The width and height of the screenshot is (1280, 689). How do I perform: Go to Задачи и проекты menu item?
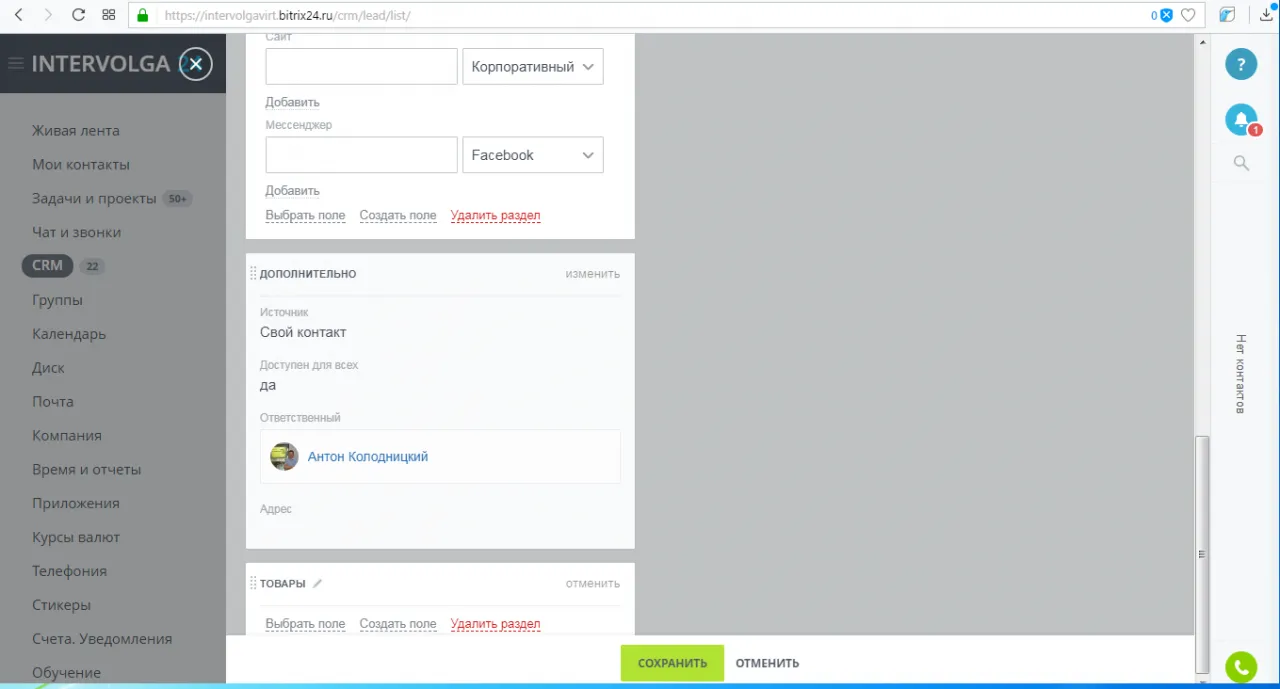click(x=94, y=198)
